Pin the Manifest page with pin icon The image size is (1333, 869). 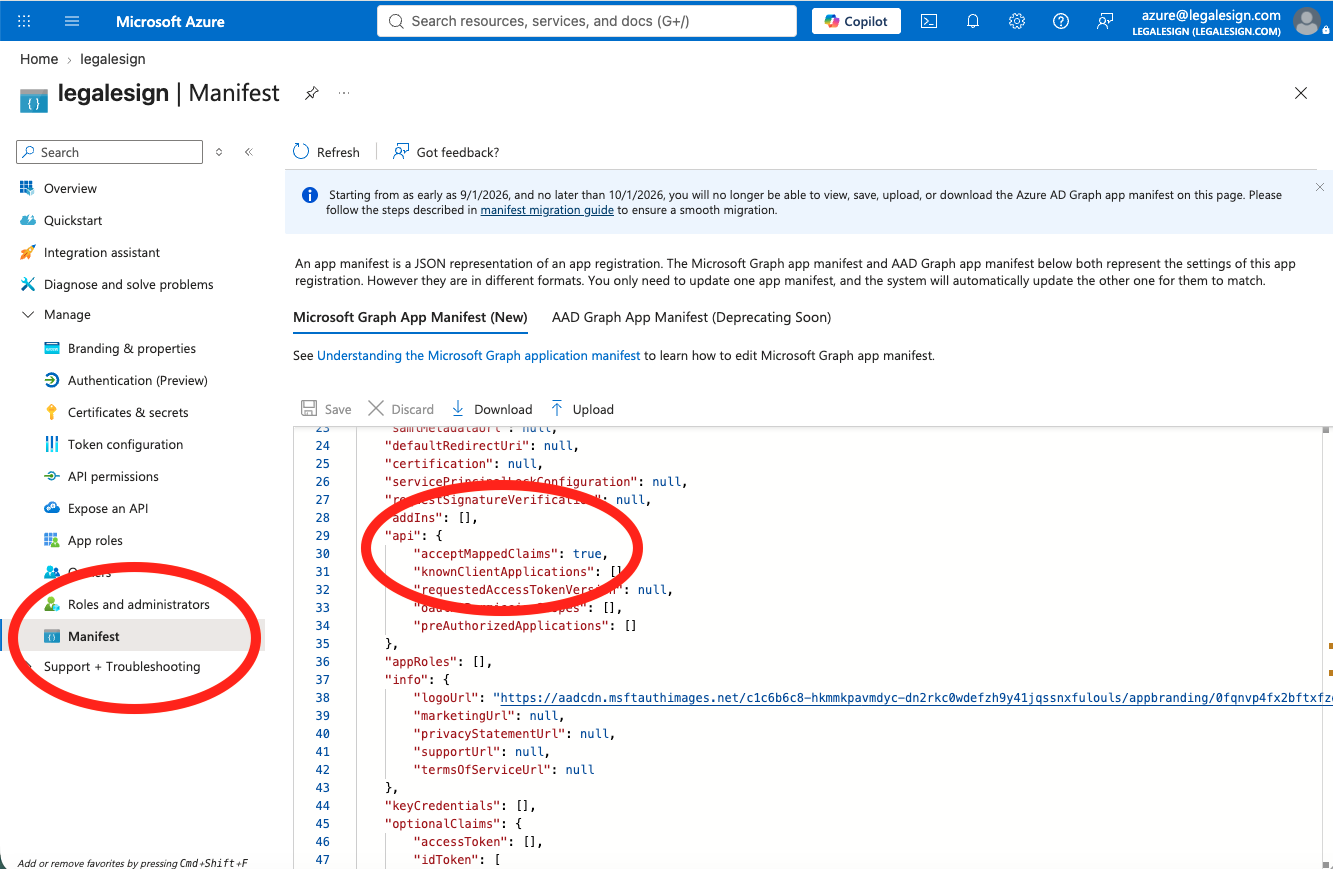(312, 93)
